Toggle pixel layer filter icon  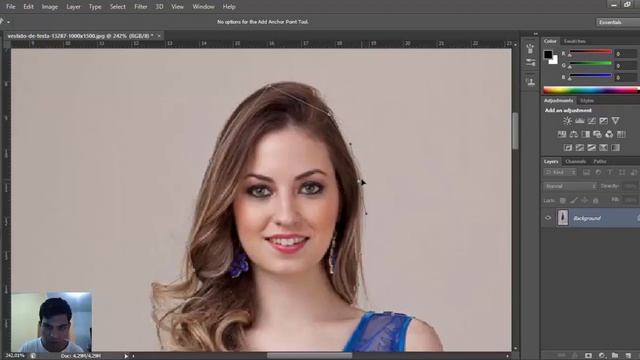(587, 173)
